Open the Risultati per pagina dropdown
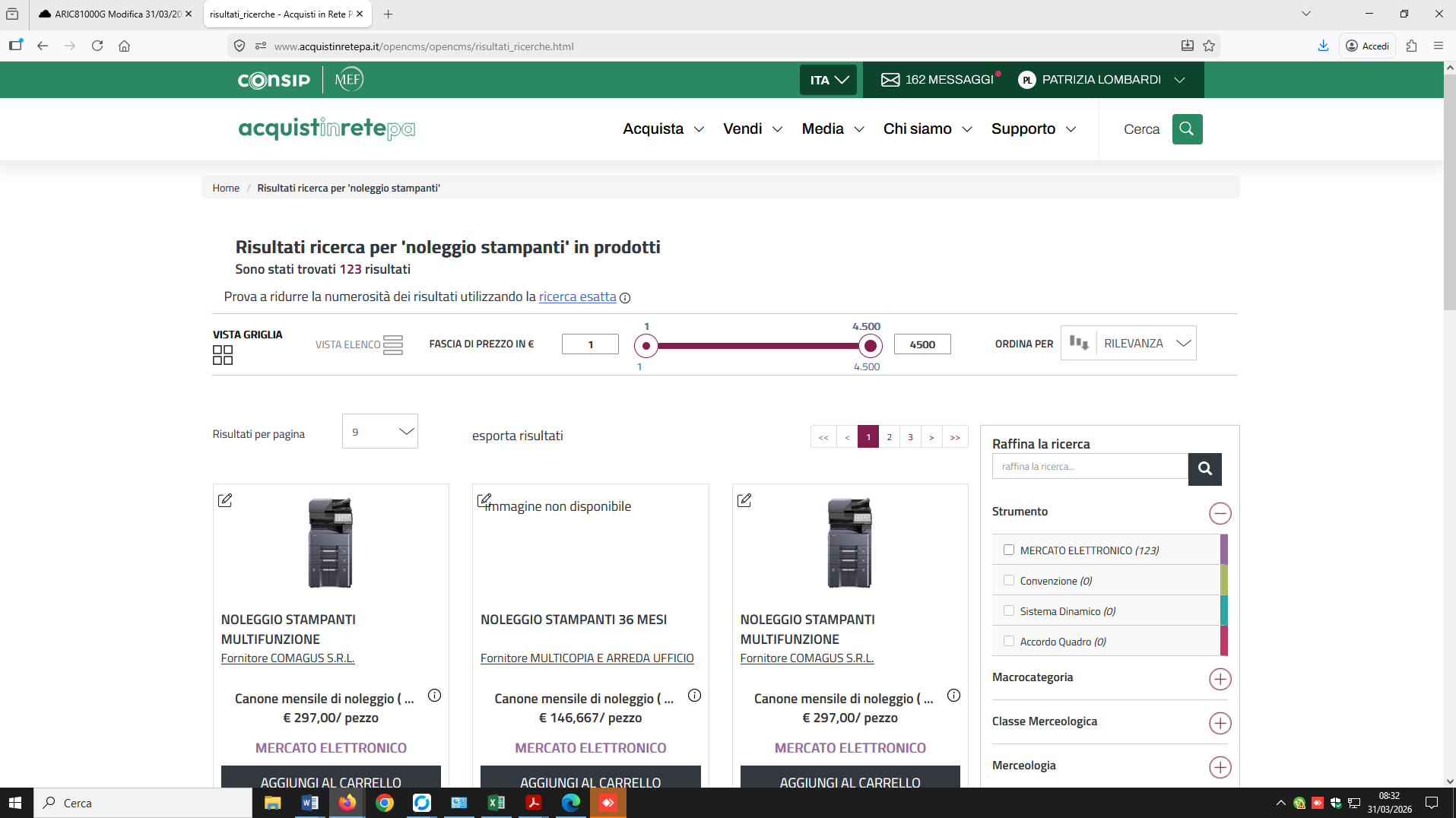The width and height of the screenshot is (1456, 818). (x=379, y=432)
